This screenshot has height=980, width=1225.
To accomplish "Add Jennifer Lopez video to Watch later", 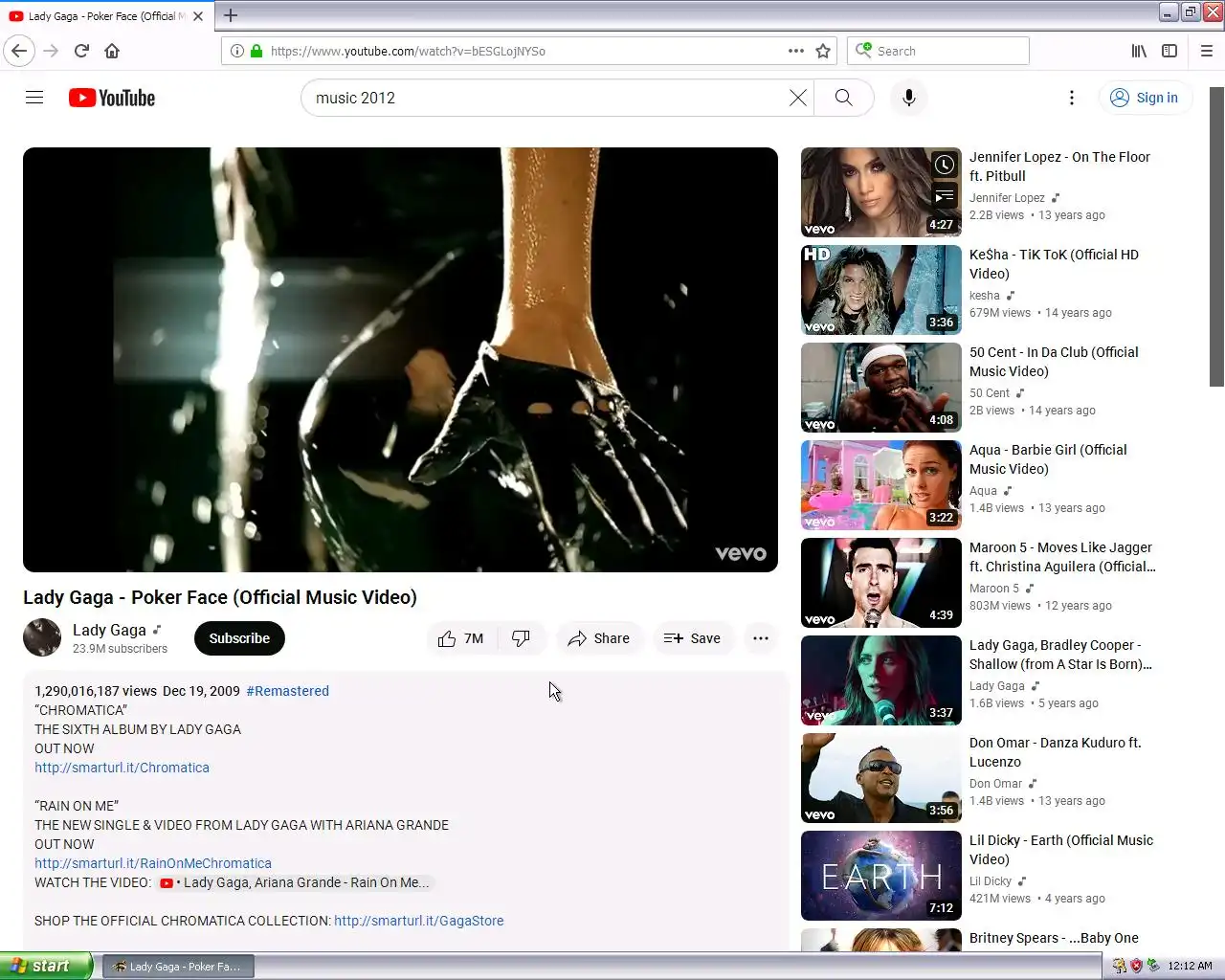I will click(x=945, y=165).
